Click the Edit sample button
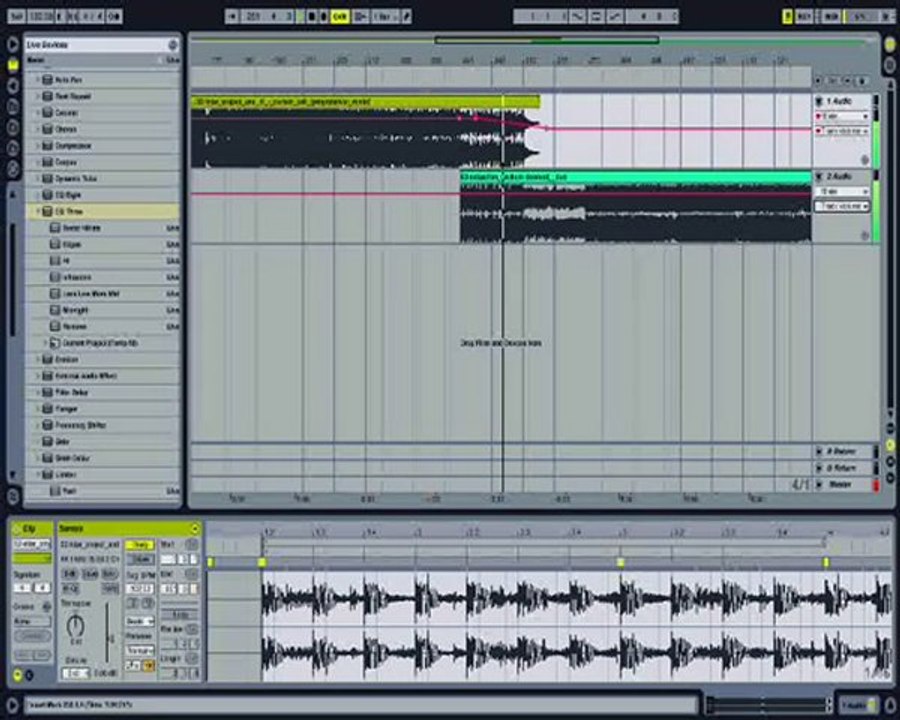 pyautogui.click(x=69, y=574)
